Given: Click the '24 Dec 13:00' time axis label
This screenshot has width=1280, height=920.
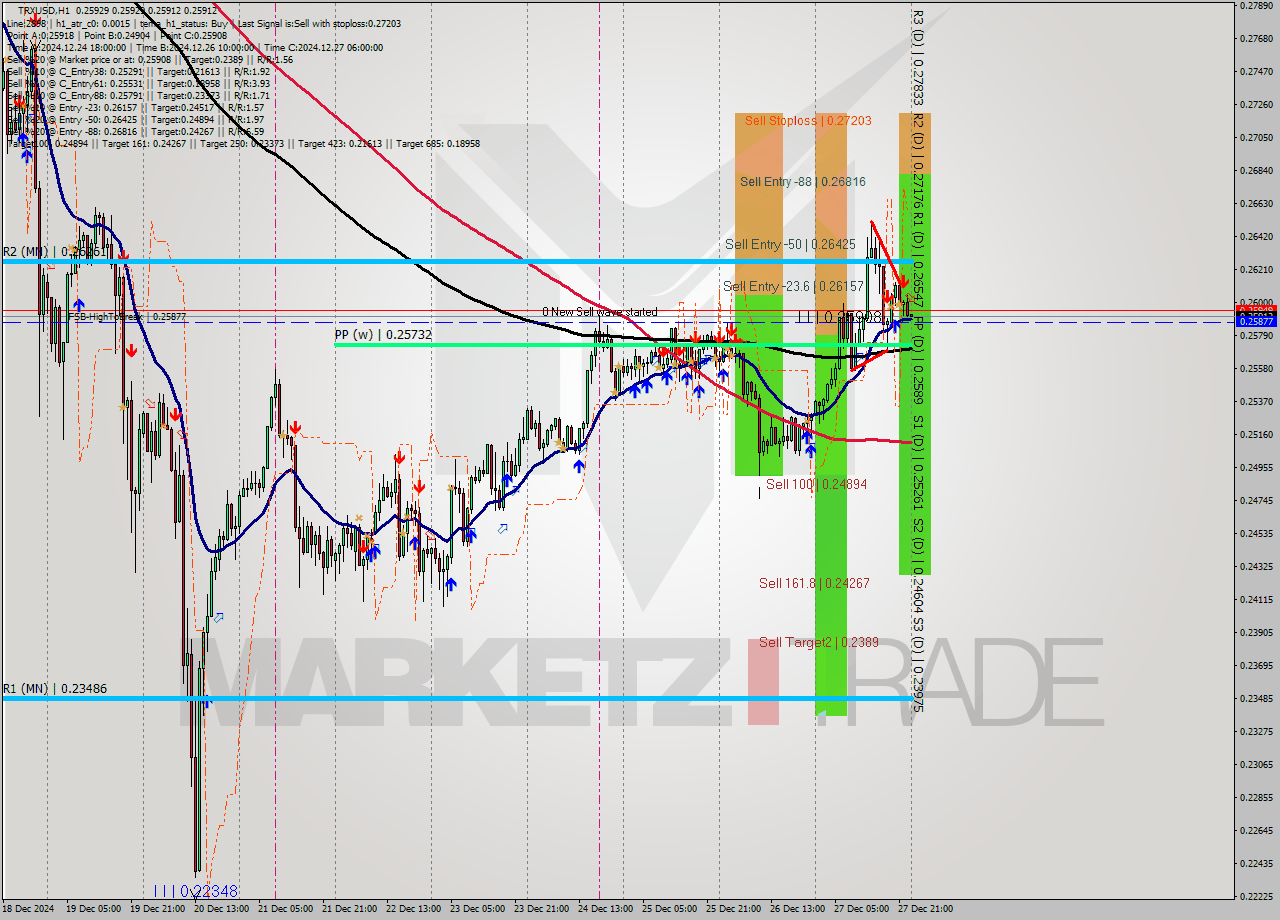Looking at the screenshot, I should click(x=603, y=909).
